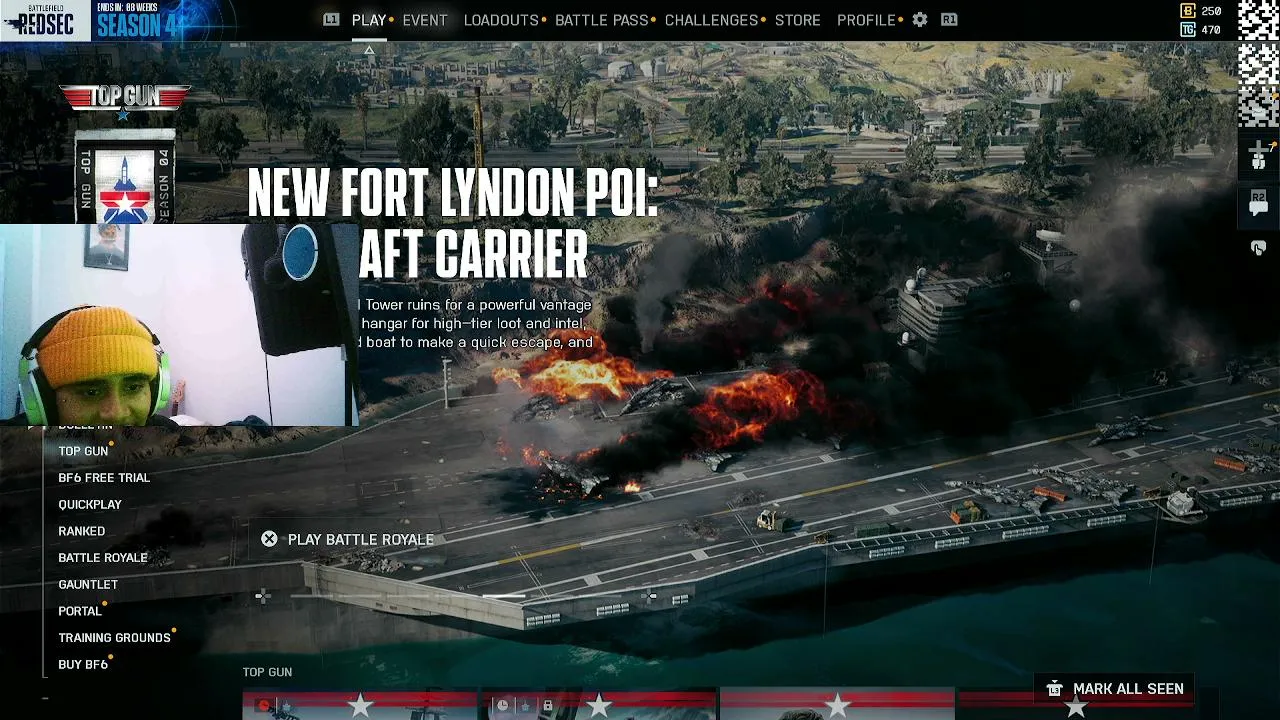Choose QUICKPLAY from the mode list

(90, 505)
